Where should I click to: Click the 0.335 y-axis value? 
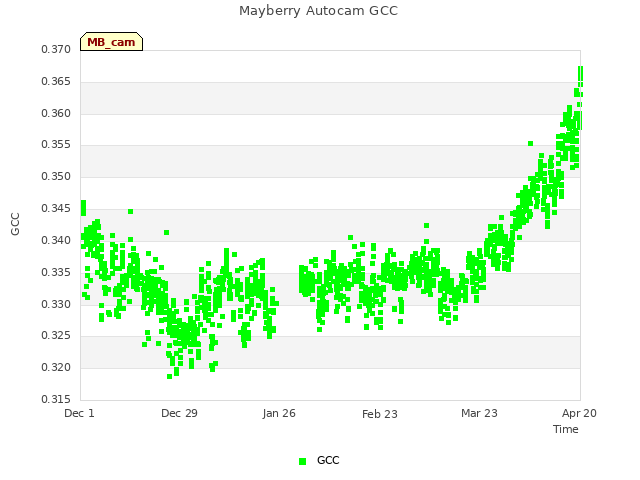click(56, 272)
